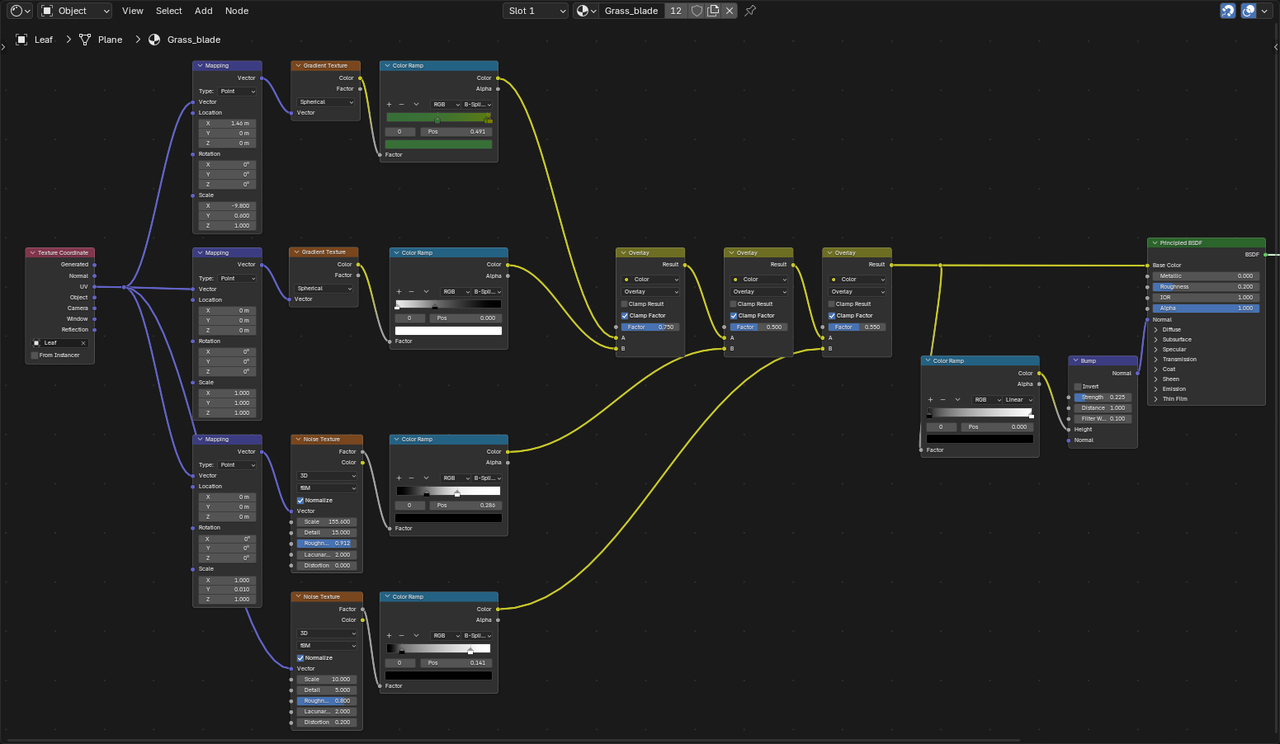The image size is (1280, 744).
Task: Collapse the Principled BSDF node header
Action: [x=1153, y=242]
